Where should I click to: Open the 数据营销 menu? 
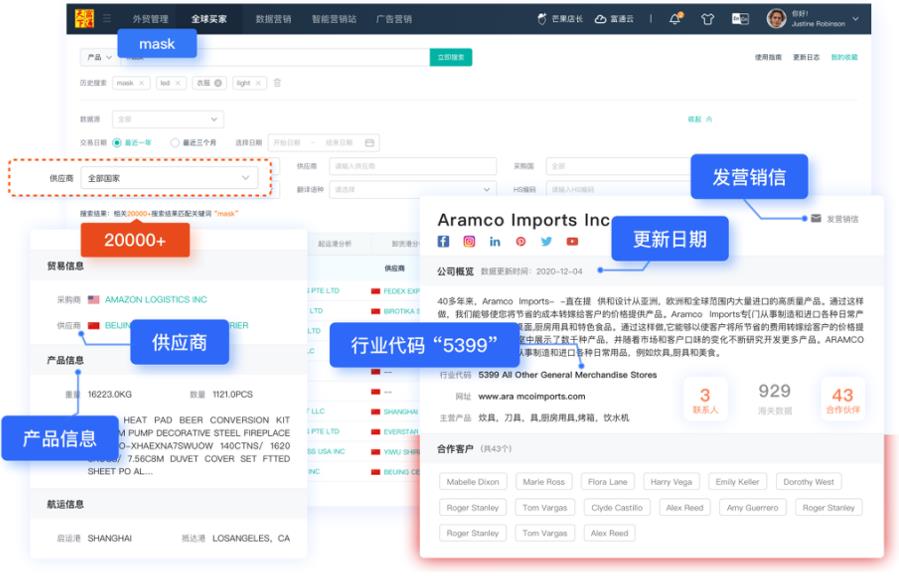pyautogui.click(x=273, y=19)
